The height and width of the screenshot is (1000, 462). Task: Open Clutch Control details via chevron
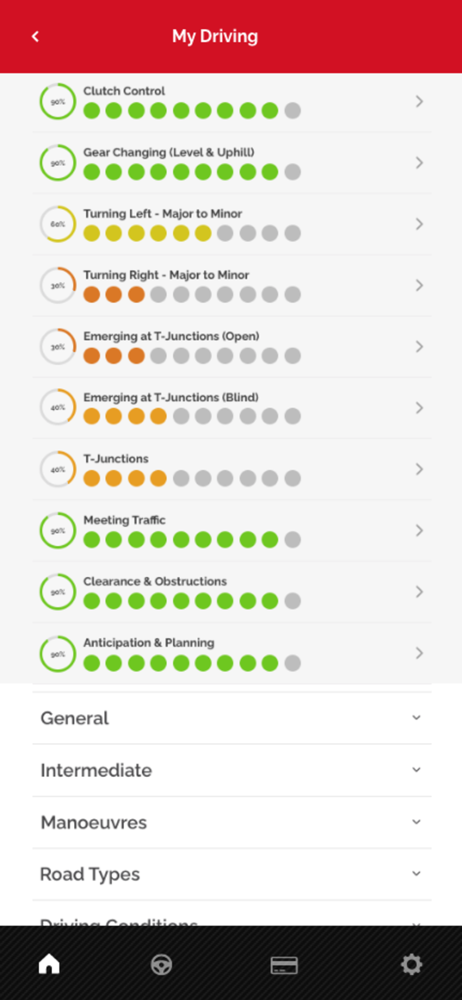419,101
